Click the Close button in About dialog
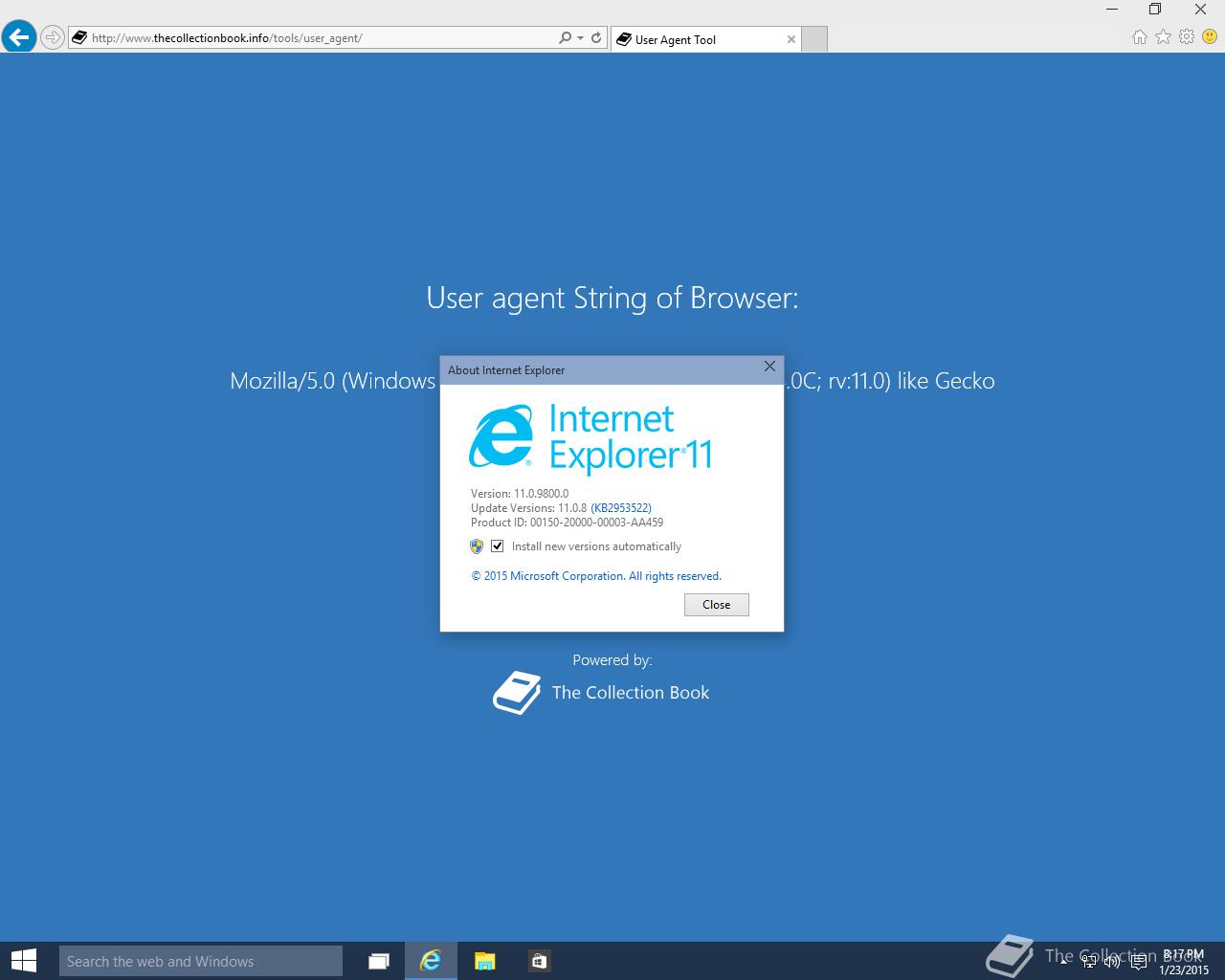 pyautogui.click(x=717, y=605)
